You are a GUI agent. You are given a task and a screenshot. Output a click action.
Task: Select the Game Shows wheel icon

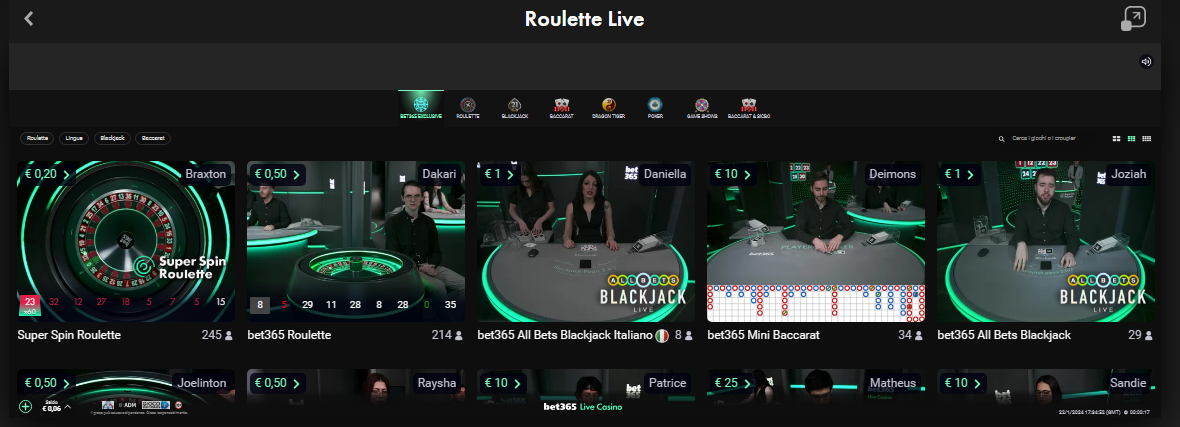pos(701,105)
